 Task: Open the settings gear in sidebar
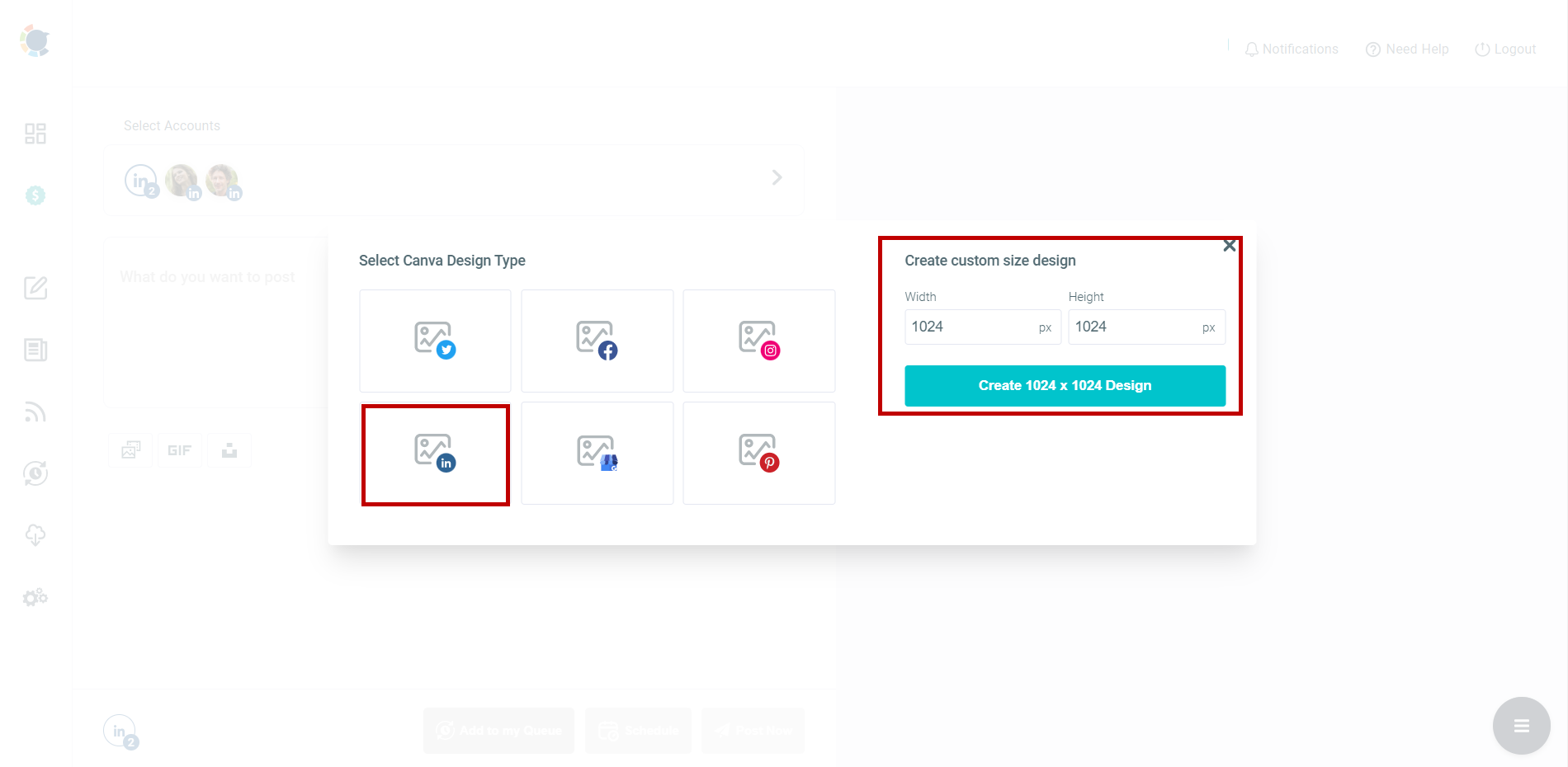pyautogui.click(x=35, y=596)
